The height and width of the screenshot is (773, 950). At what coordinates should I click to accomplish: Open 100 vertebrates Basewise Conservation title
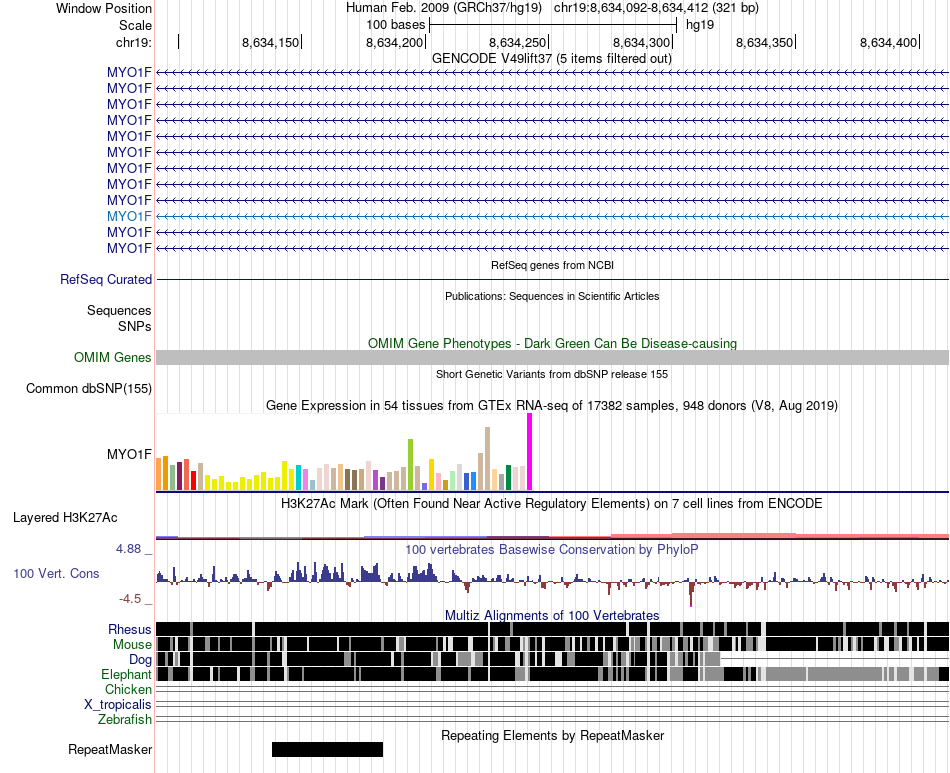552,549
